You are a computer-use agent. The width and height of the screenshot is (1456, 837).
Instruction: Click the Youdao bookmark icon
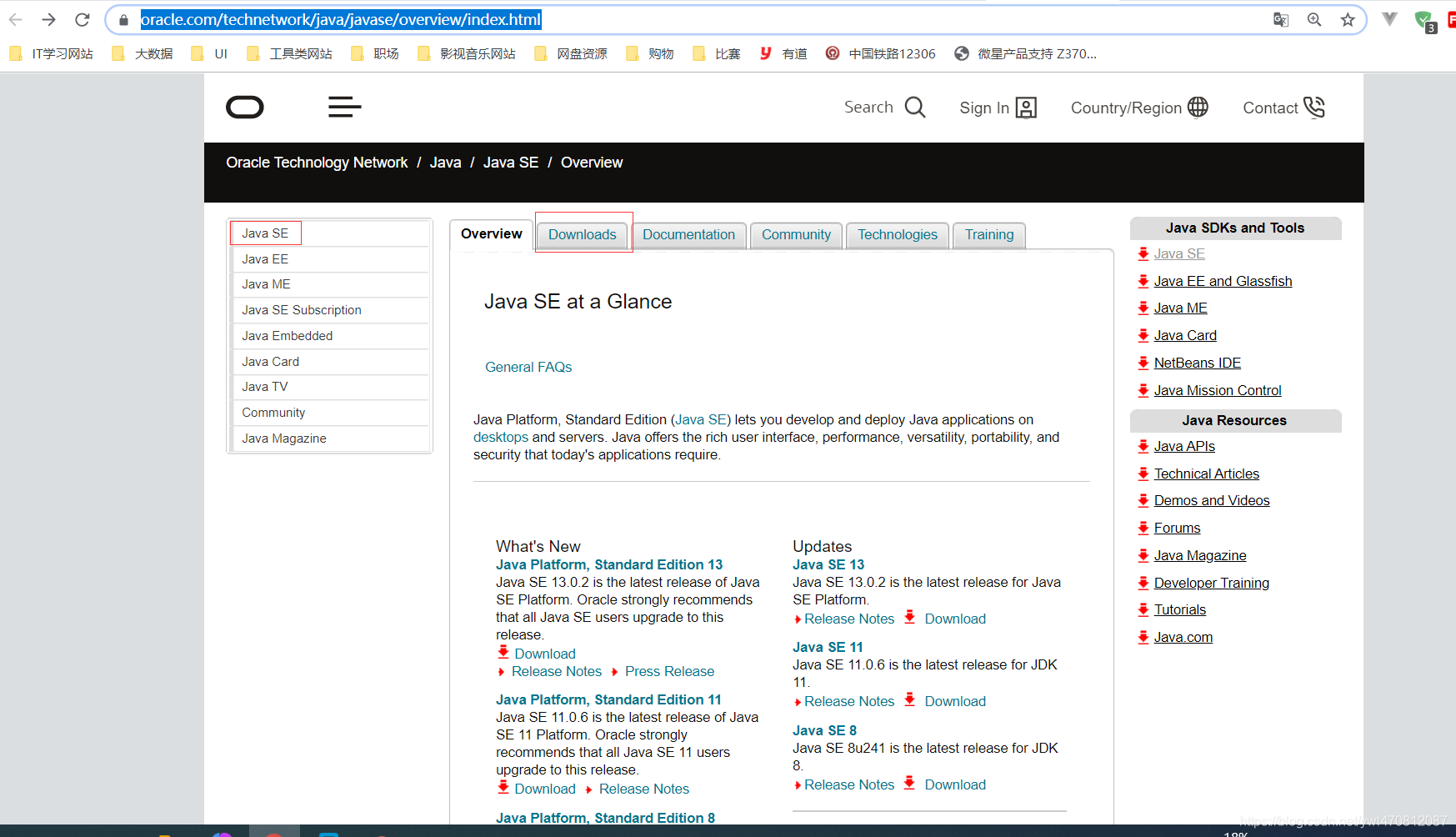(766, 53)
